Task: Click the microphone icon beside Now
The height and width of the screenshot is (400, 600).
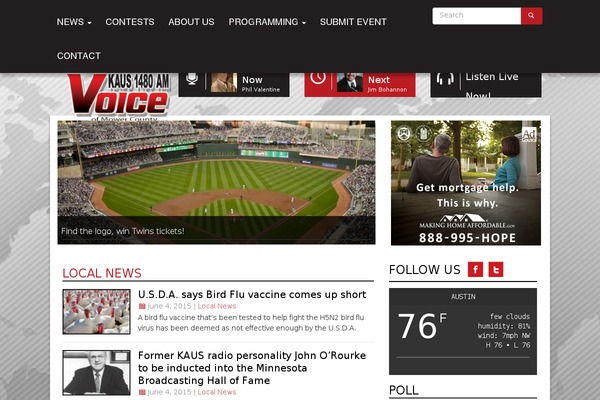Action: click(192, 79)
